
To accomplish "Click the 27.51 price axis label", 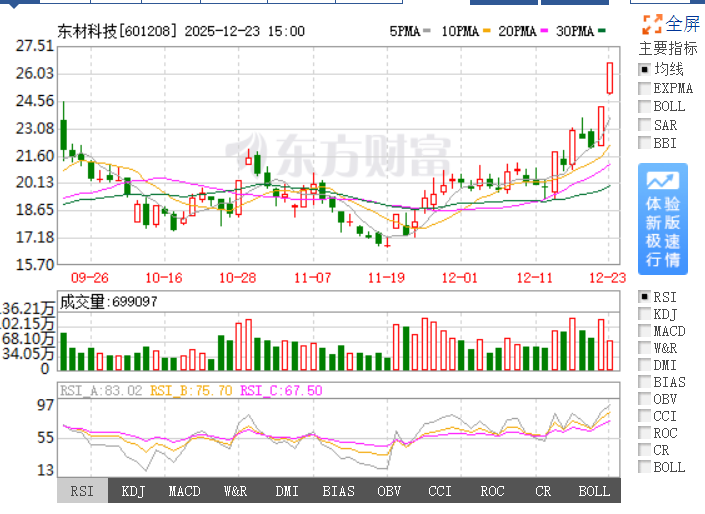I will coord(35,46).
